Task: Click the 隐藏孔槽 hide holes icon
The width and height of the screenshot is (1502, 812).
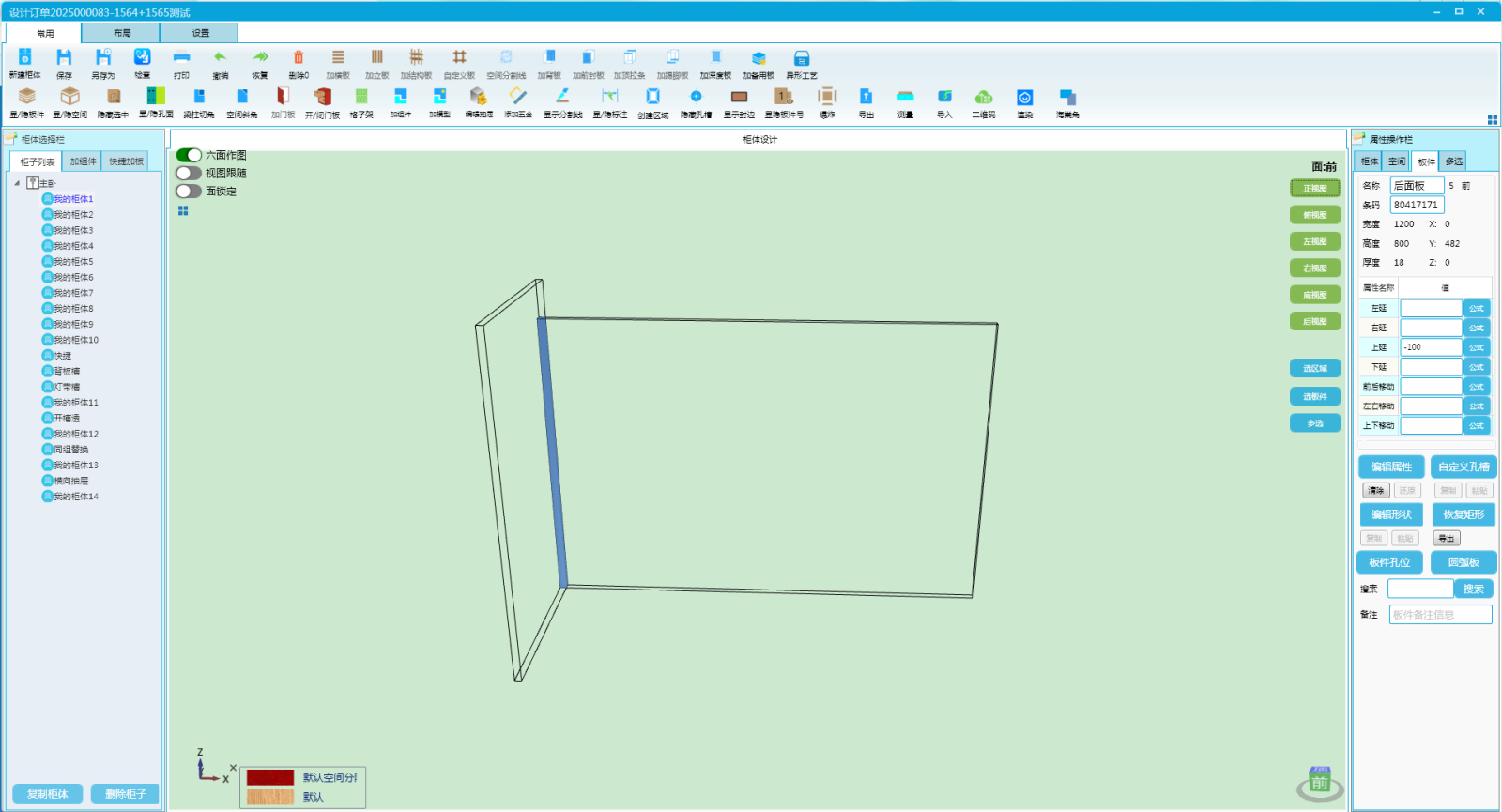Action: tap(696, 97)
